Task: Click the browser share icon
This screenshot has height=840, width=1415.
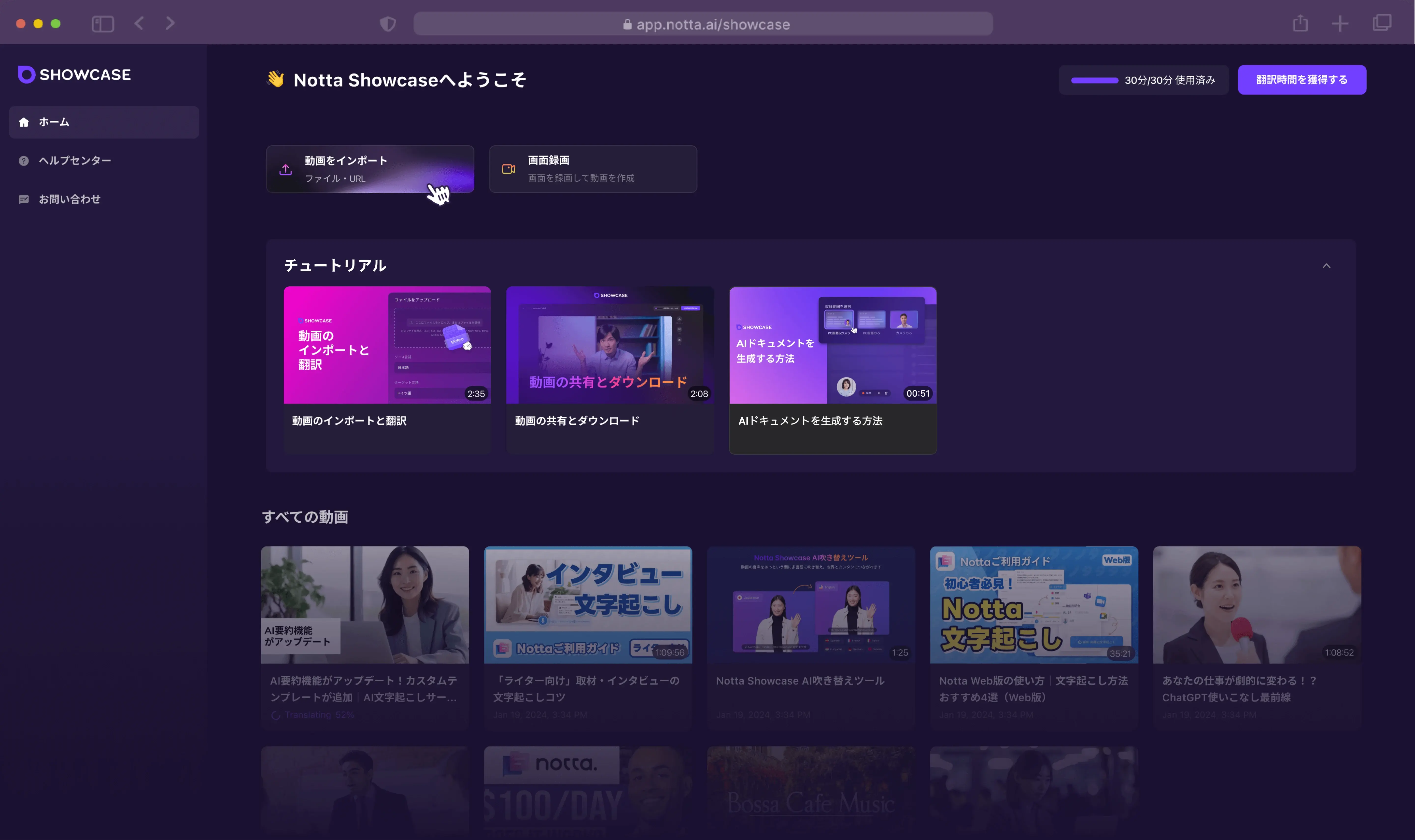Action: coord(1300,23)
